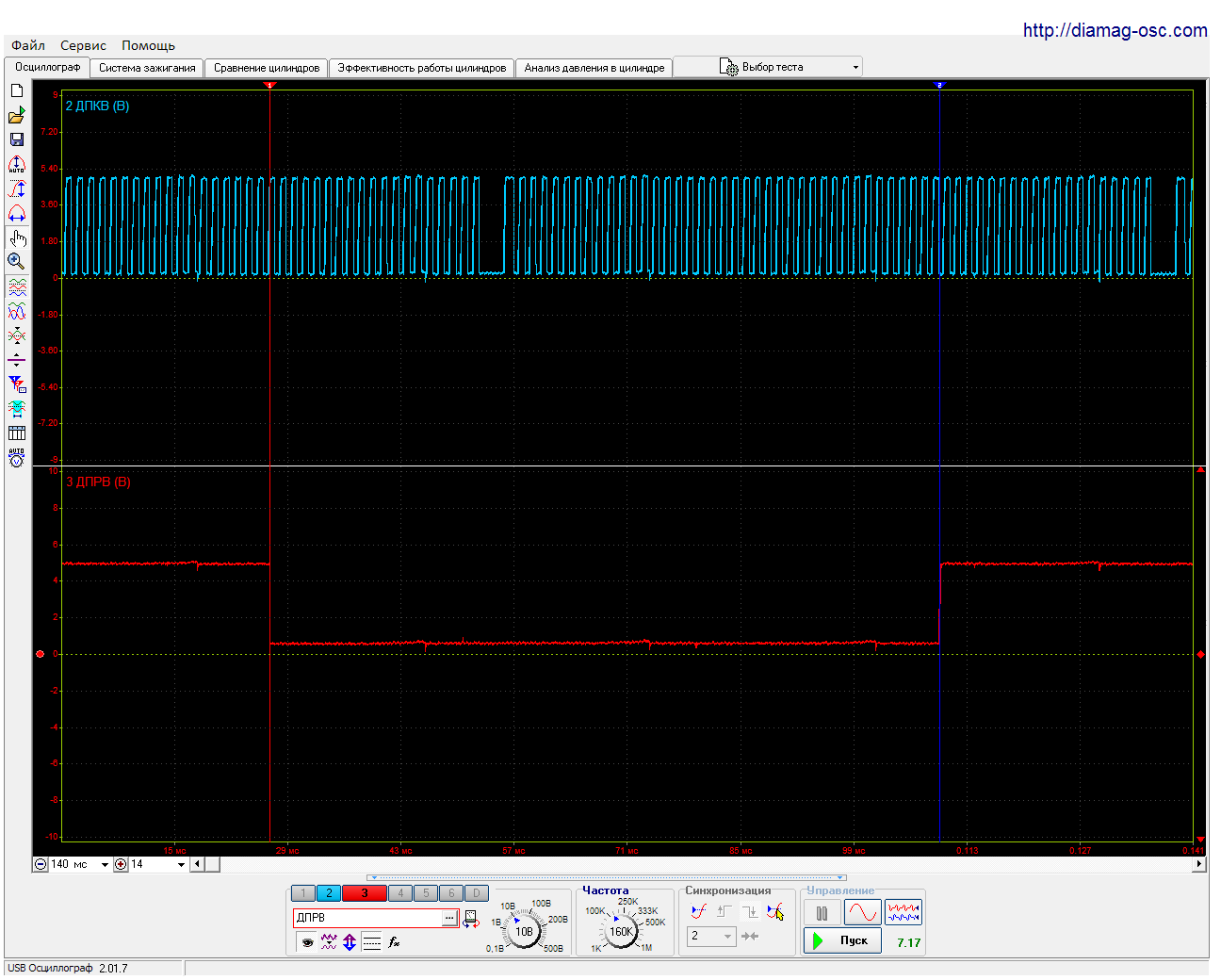The image size is (1221, 980).
Task: Click the plus zoom in time icon
Action: click(121, 864)
